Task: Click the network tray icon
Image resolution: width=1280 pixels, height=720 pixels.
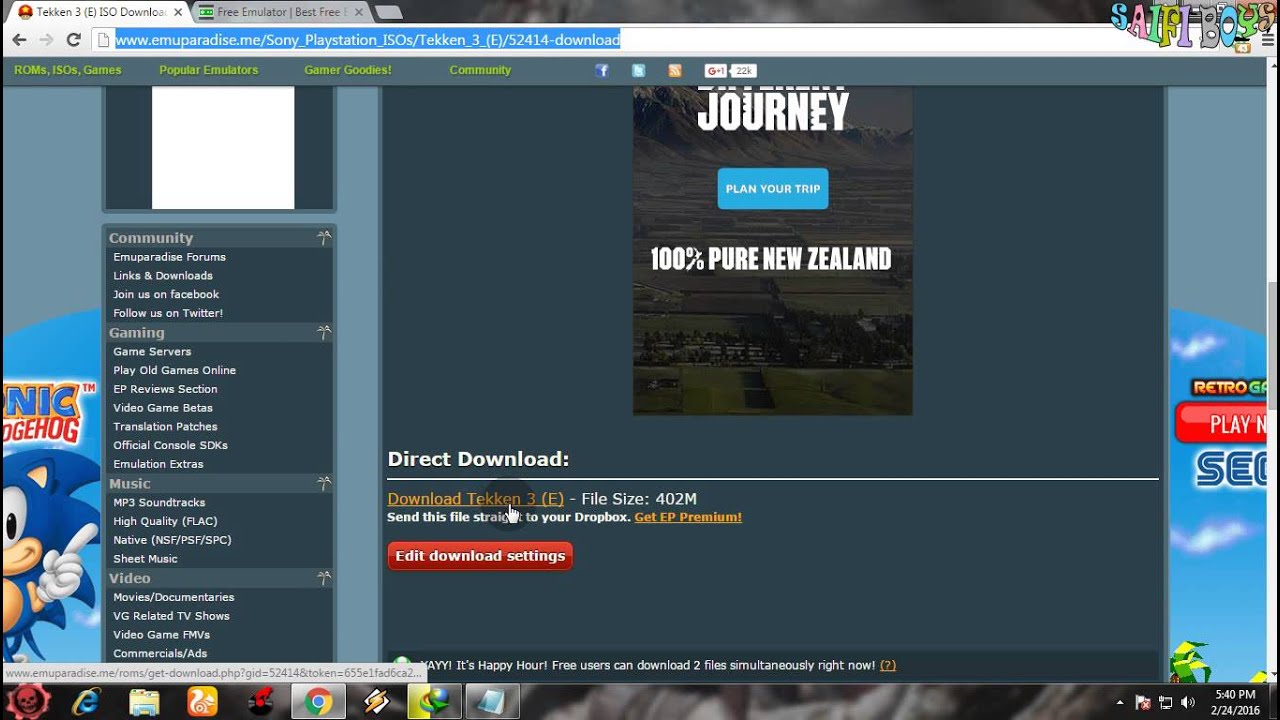Action: tap(1166, 702)
